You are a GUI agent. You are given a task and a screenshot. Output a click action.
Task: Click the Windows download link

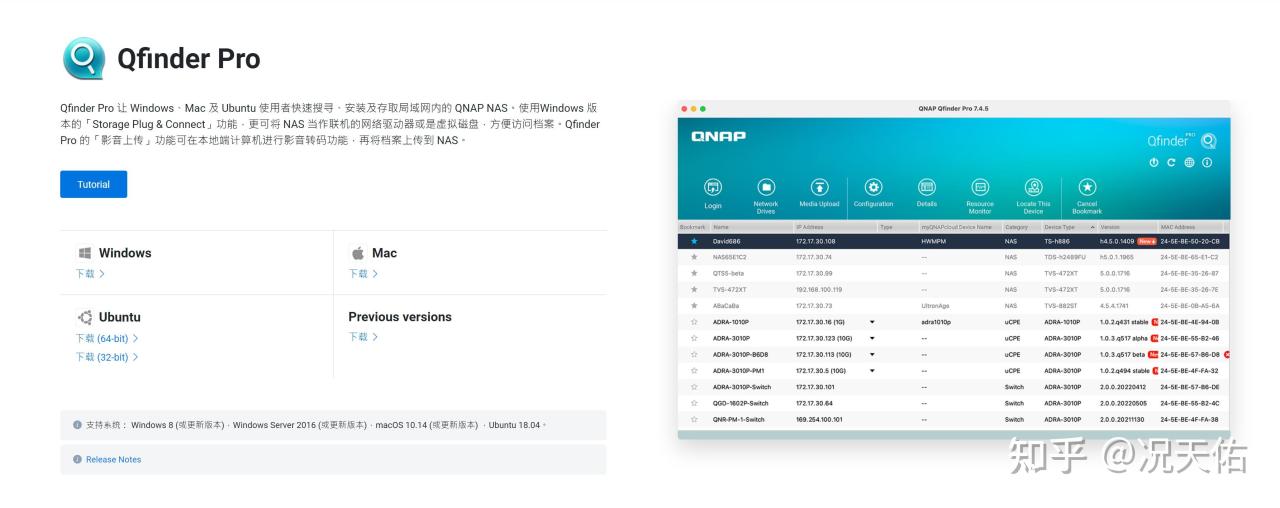point(89,273)
